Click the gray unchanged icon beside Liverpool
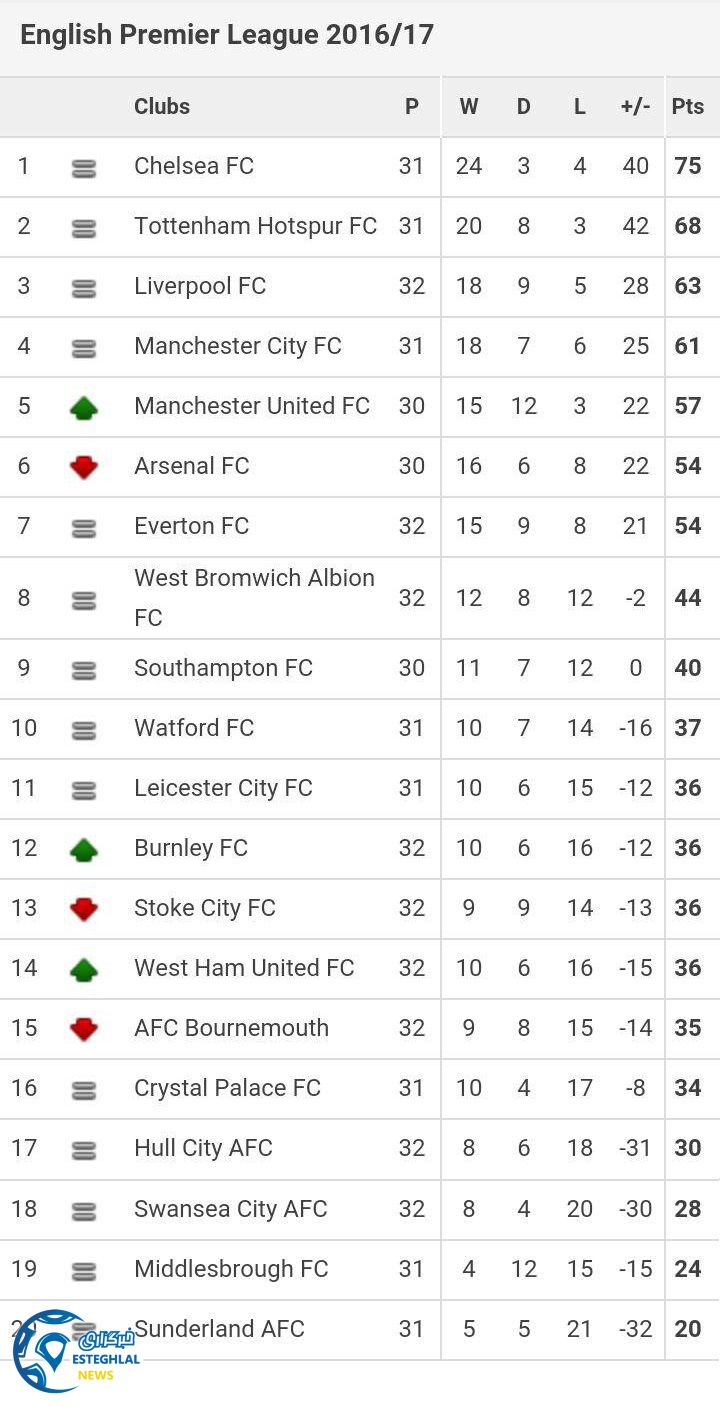 (84, 288)
